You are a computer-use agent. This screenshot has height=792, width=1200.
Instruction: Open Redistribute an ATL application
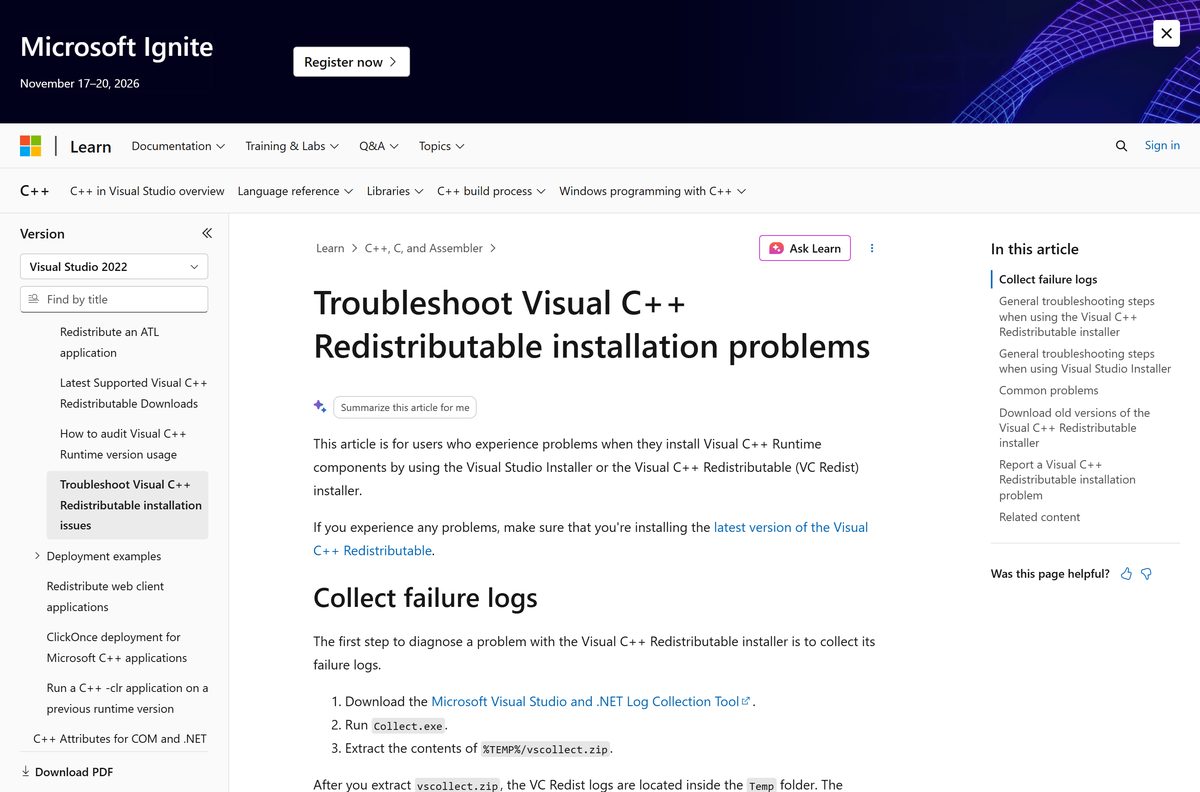109,342
